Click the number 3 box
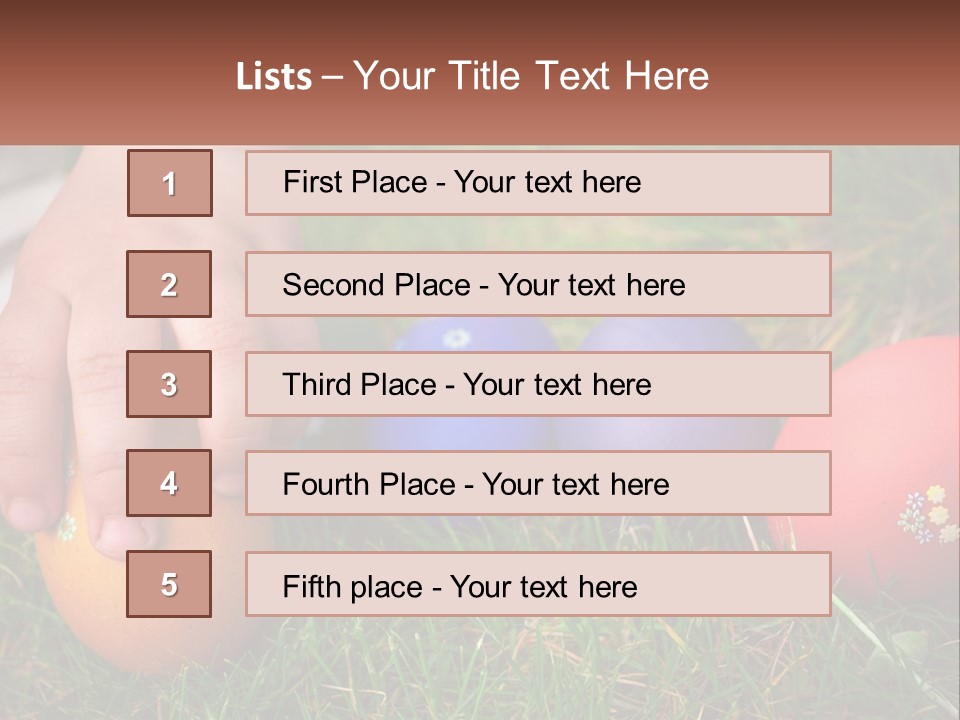The height and width of the screenshot is (720, 960). click(x=169, y=384)
